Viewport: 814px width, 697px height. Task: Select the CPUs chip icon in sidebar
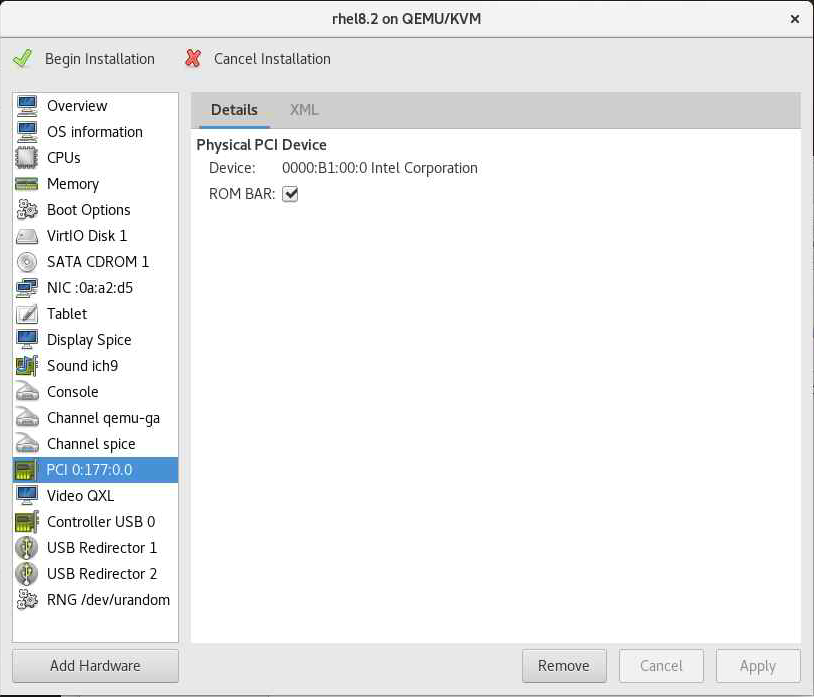coord(27,158)
